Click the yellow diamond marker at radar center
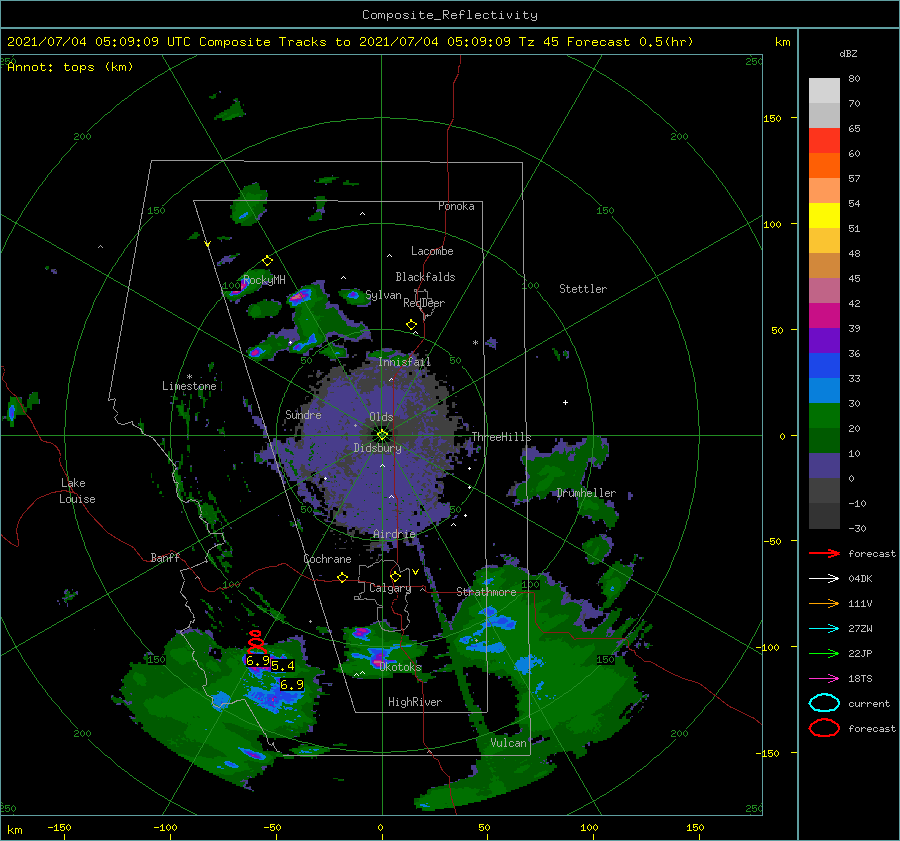Viewport: 900px width, 841px height. click(382, 435)
